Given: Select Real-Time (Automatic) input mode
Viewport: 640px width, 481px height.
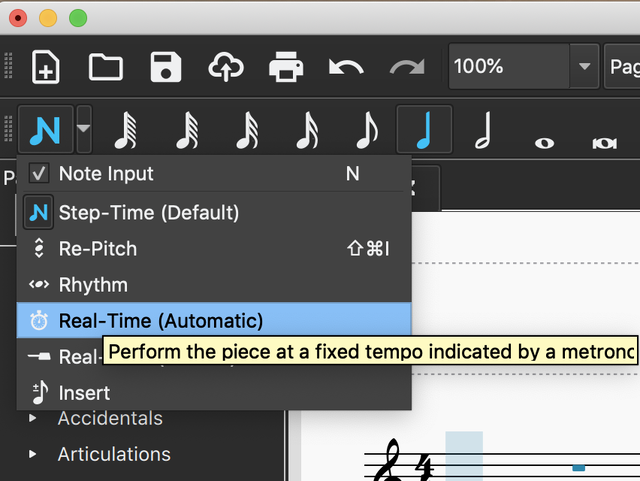Looking at the screenshot, I should point(160,321).
